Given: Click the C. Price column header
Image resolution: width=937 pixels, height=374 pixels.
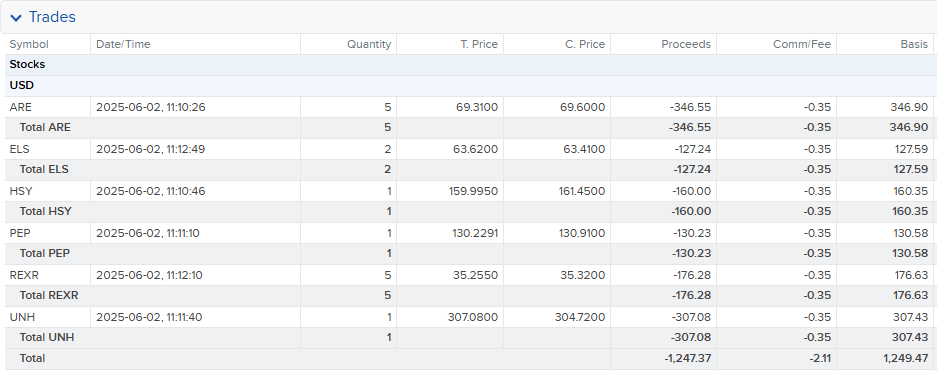Looking at the screenshot, I should pos(584,44).
